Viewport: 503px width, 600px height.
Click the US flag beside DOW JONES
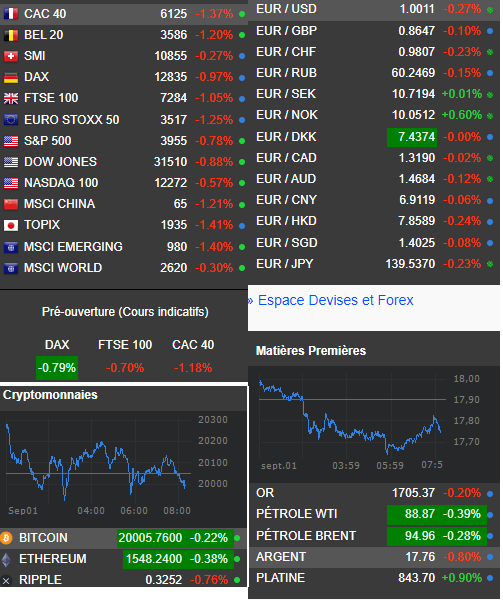coord(11,162)
